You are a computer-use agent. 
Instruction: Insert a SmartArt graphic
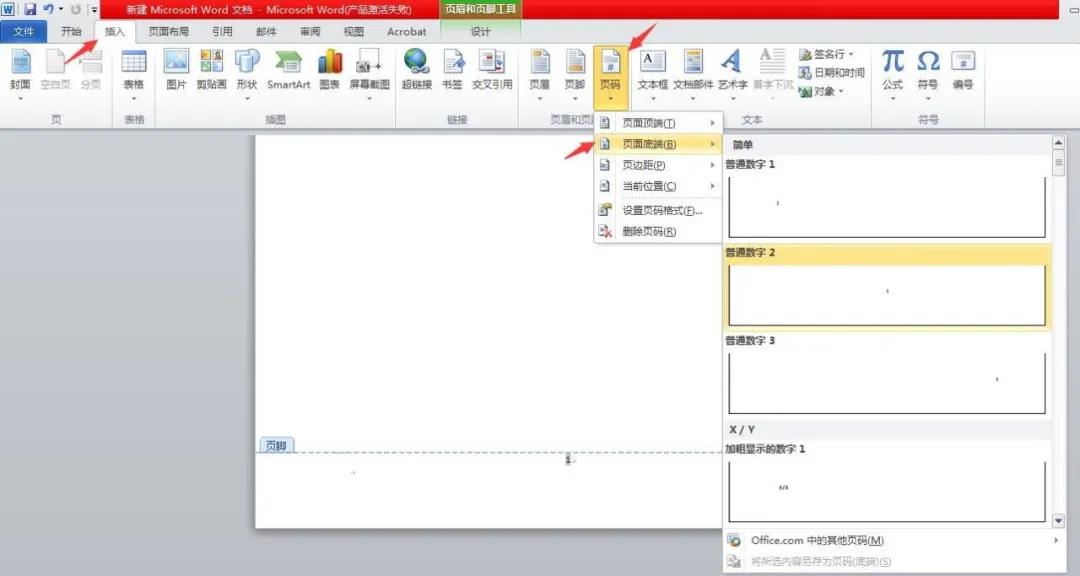click(289, 69)
